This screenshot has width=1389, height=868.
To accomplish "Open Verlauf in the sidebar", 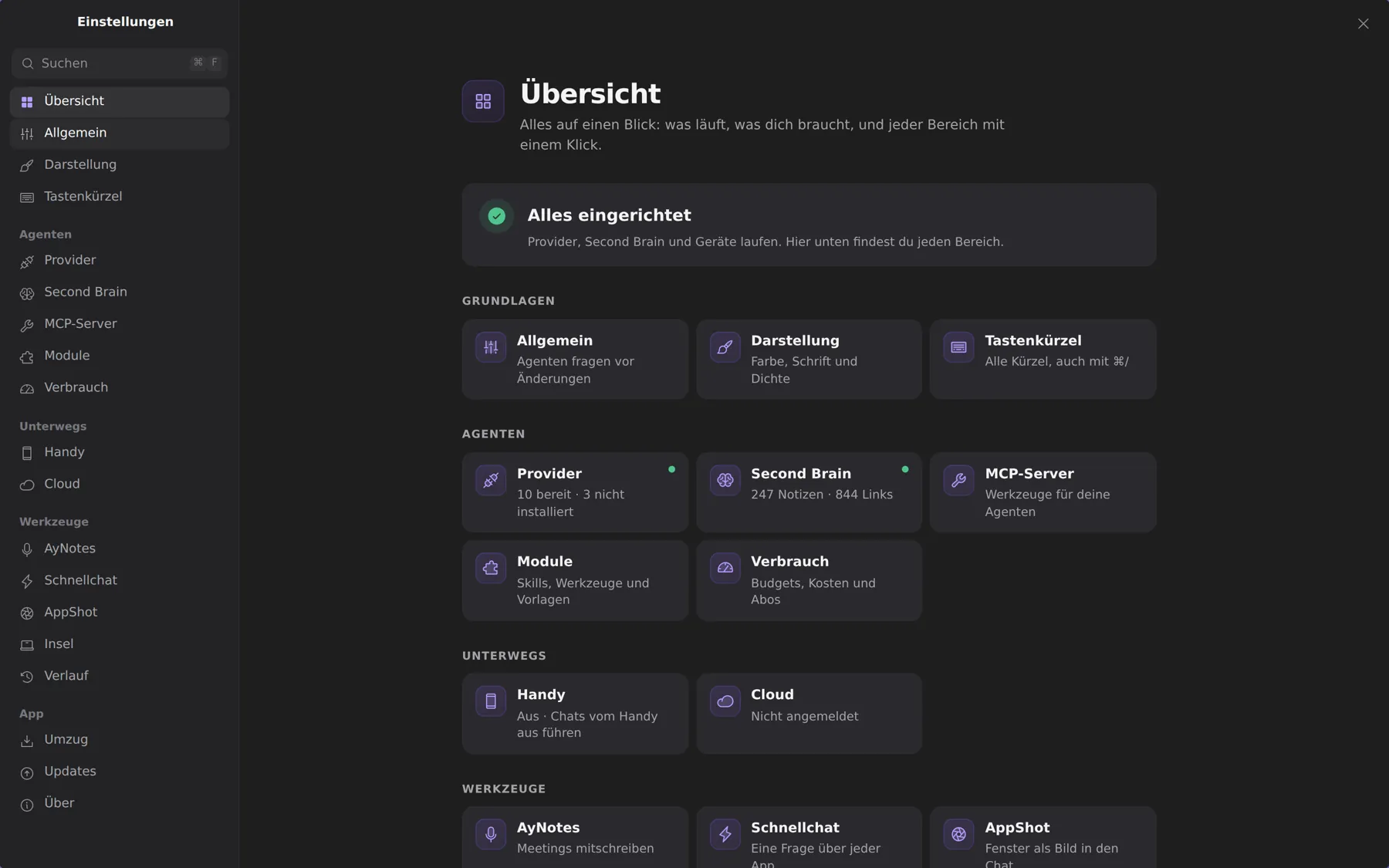I will tap(120, 676).
